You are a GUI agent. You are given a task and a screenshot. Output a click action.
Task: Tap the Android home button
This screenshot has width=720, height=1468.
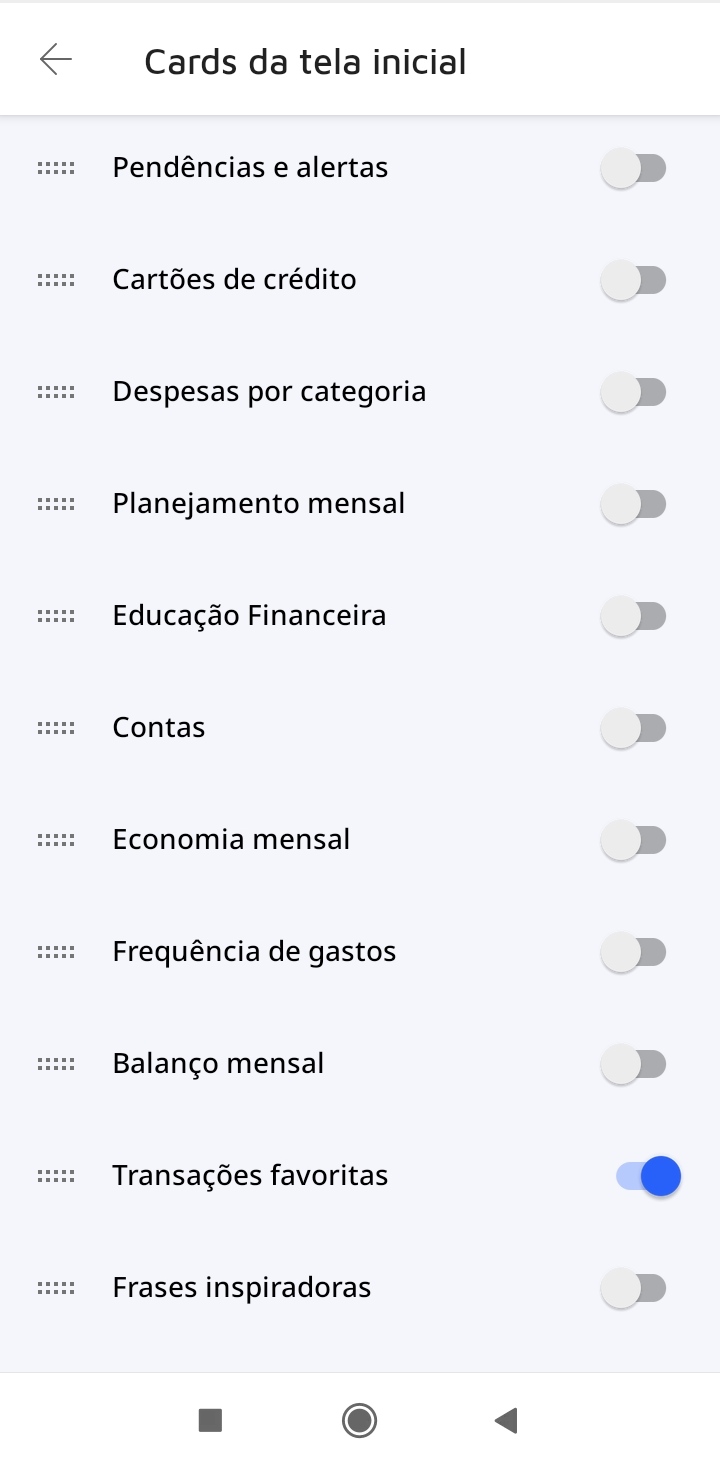pyautogui.click(x=359, y=1420)
